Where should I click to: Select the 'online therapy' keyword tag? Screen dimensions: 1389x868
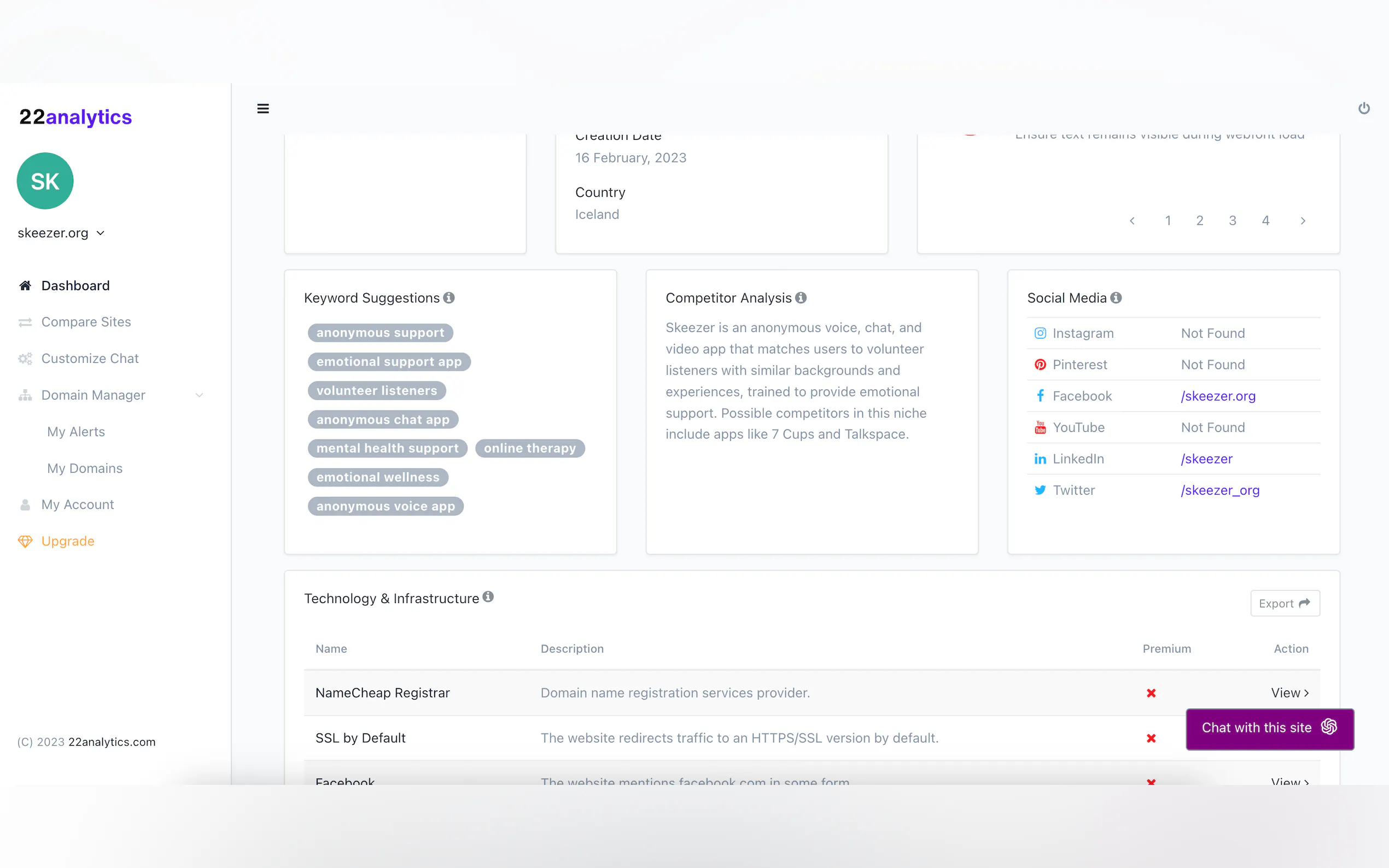[x=529, y=448]
